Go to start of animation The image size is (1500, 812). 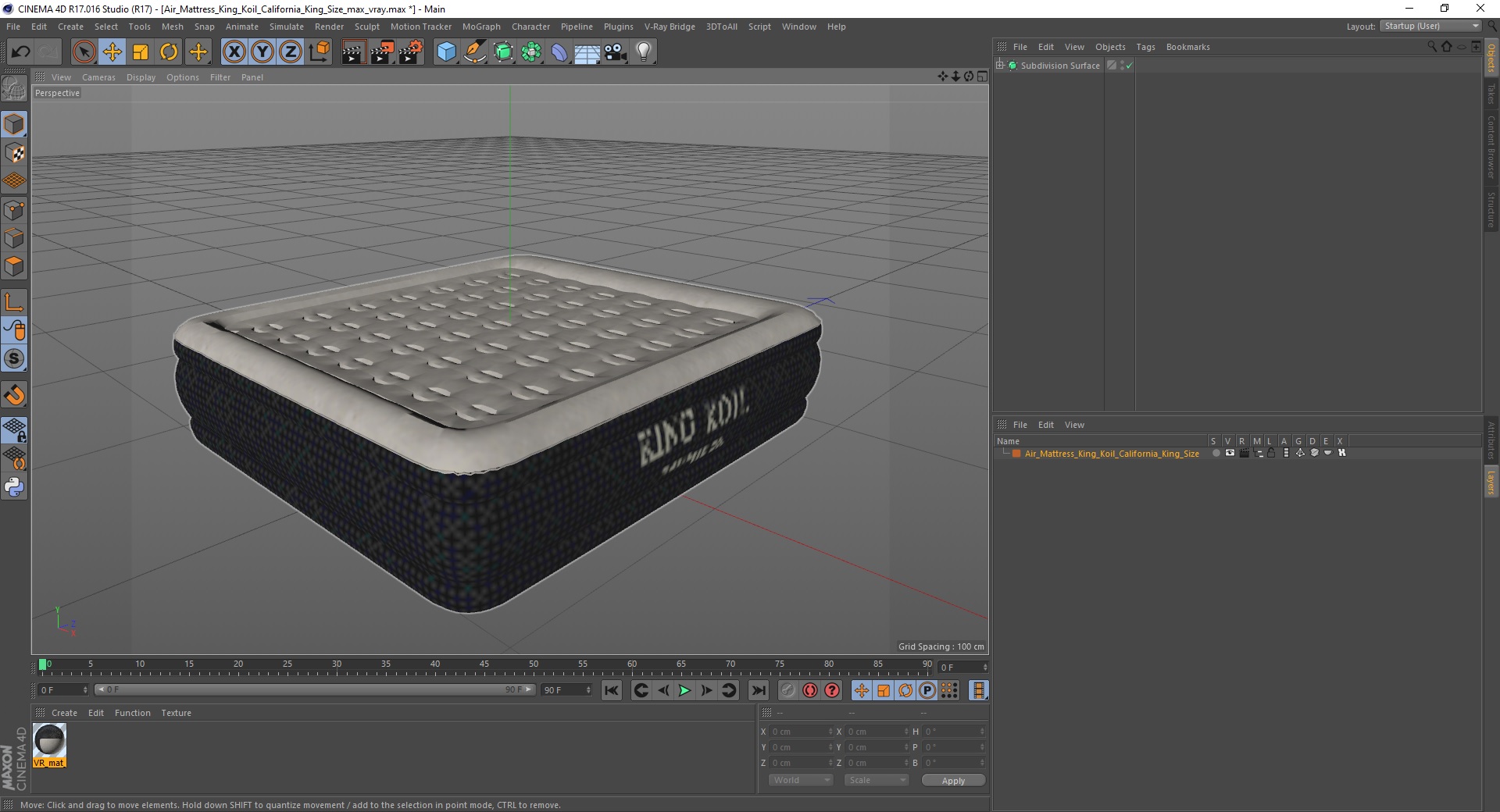(612, 690)
